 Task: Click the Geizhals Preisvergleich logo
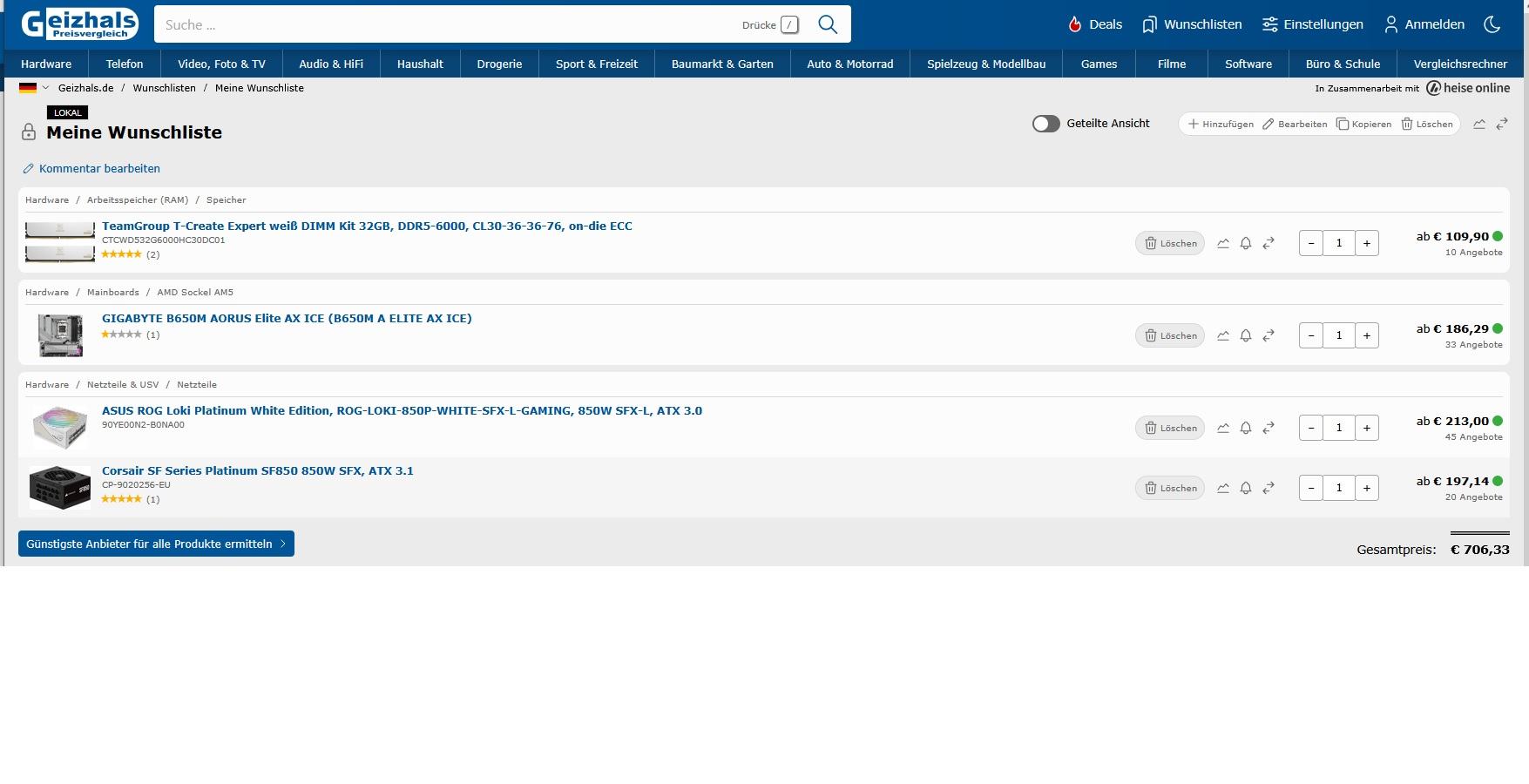pyautogui.click(x=80, y=24)
